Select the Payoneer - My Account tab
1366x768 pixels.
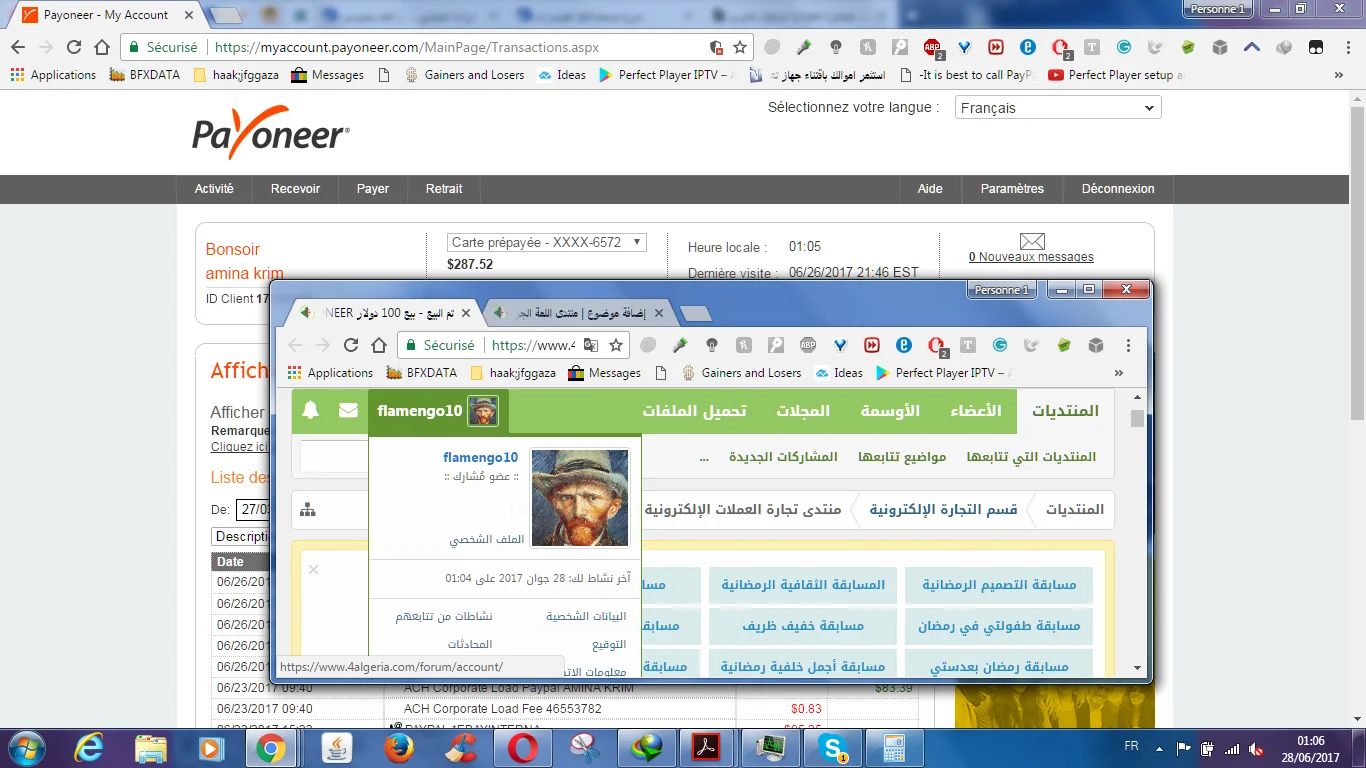pyautogui.click(x=105, y=15)
